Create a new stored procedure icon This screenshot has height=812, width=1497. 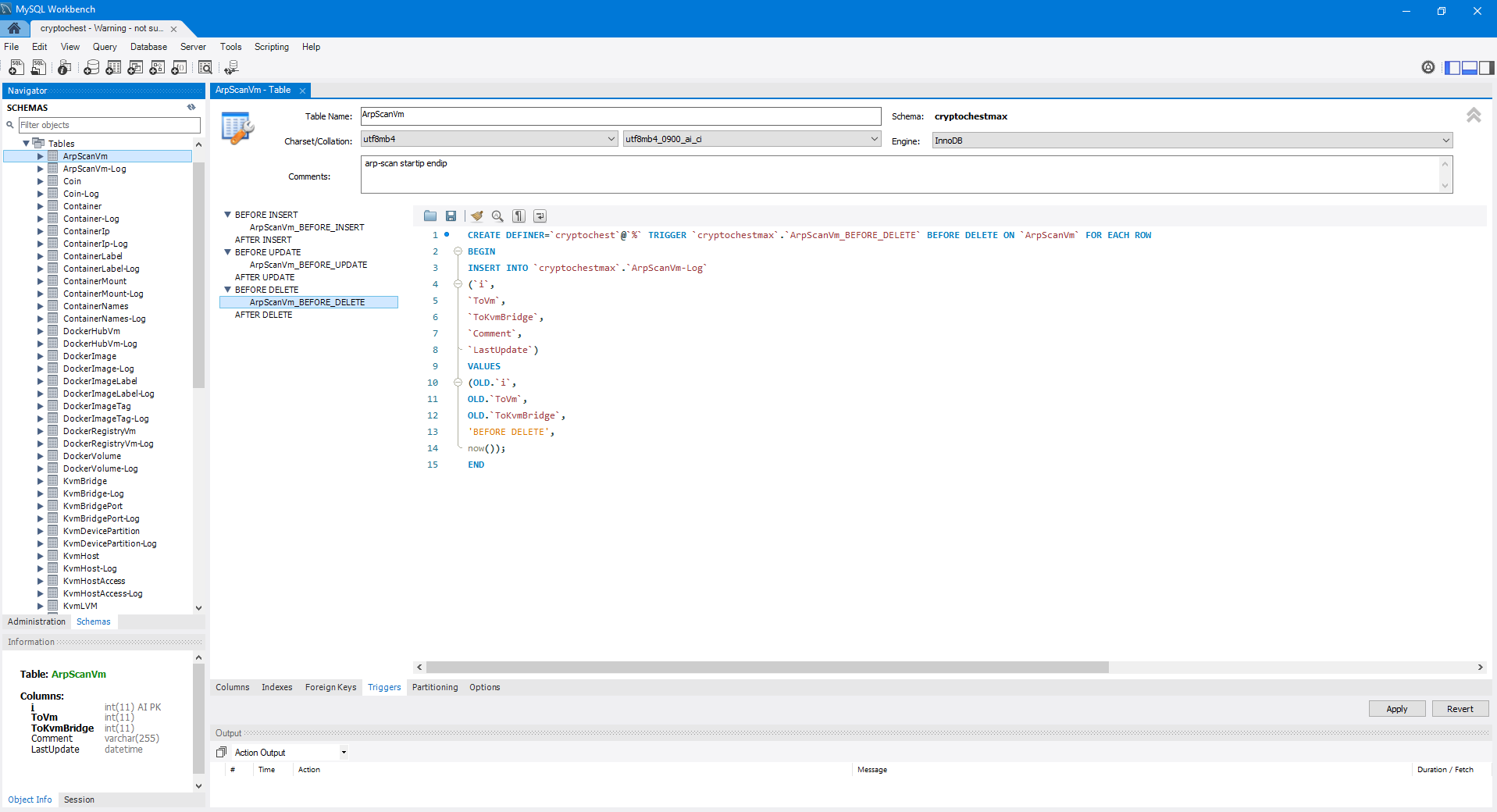click(x=157, y=68)
